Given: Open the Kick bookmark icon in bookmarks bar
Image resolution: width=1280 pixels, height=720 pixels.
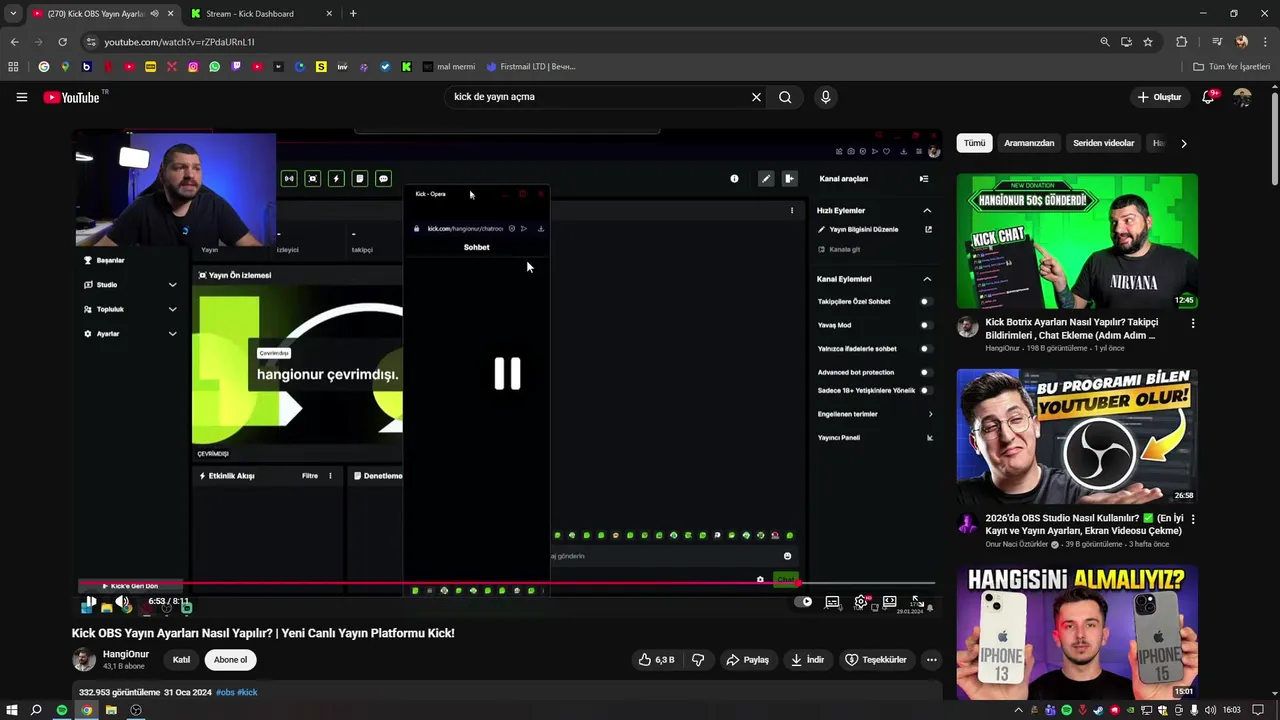Looking at the screenshot, I should [x=406, y=67].
